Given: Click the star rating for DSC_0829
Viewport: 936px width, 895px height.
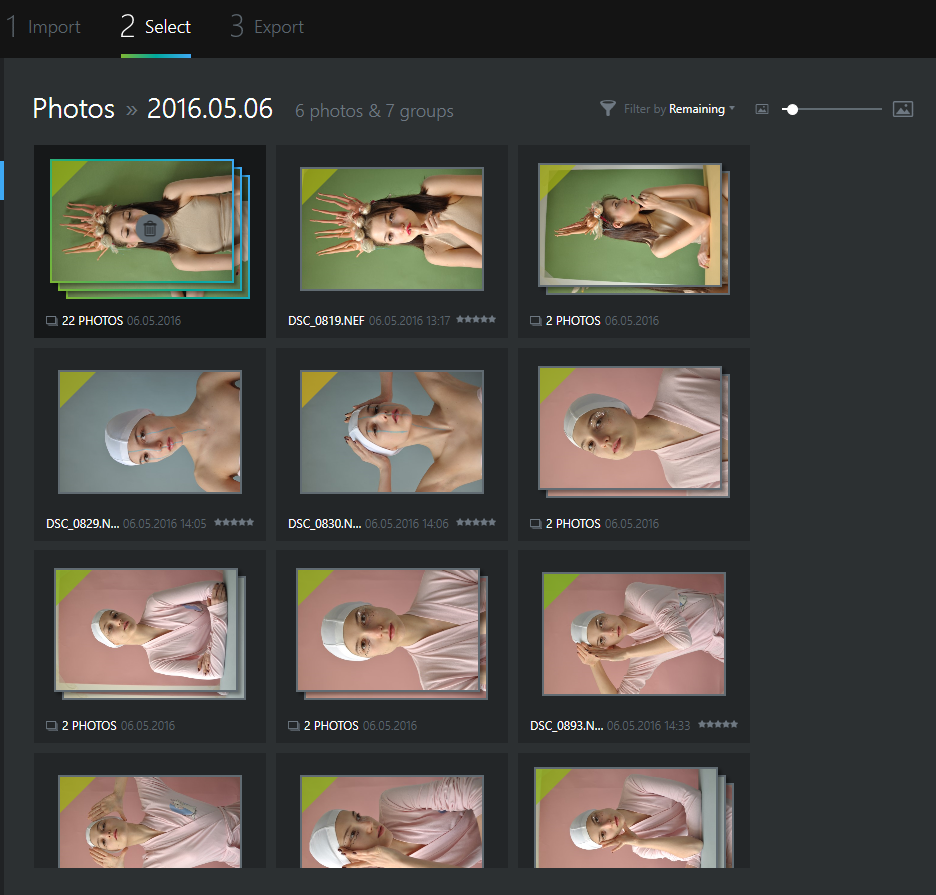Looking at the screenshot, I should [x=234, y=522].
